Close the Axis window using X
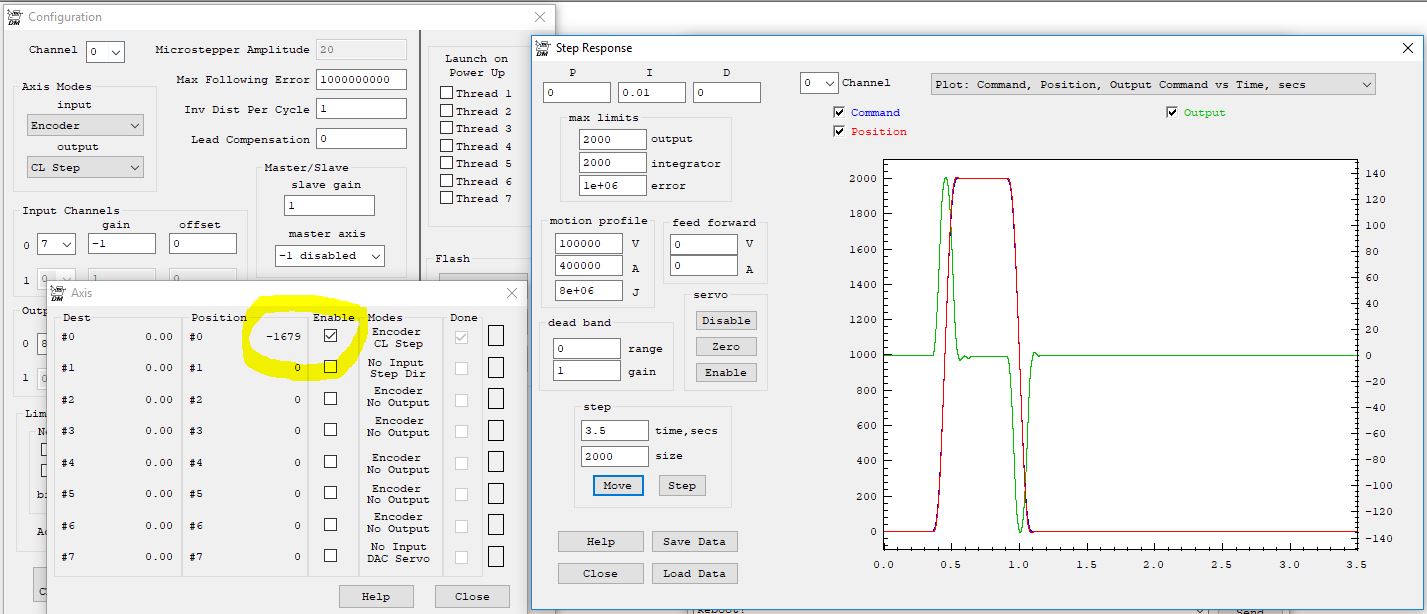The height and width of the screenshot is (614, 1427). coord(512,293)
